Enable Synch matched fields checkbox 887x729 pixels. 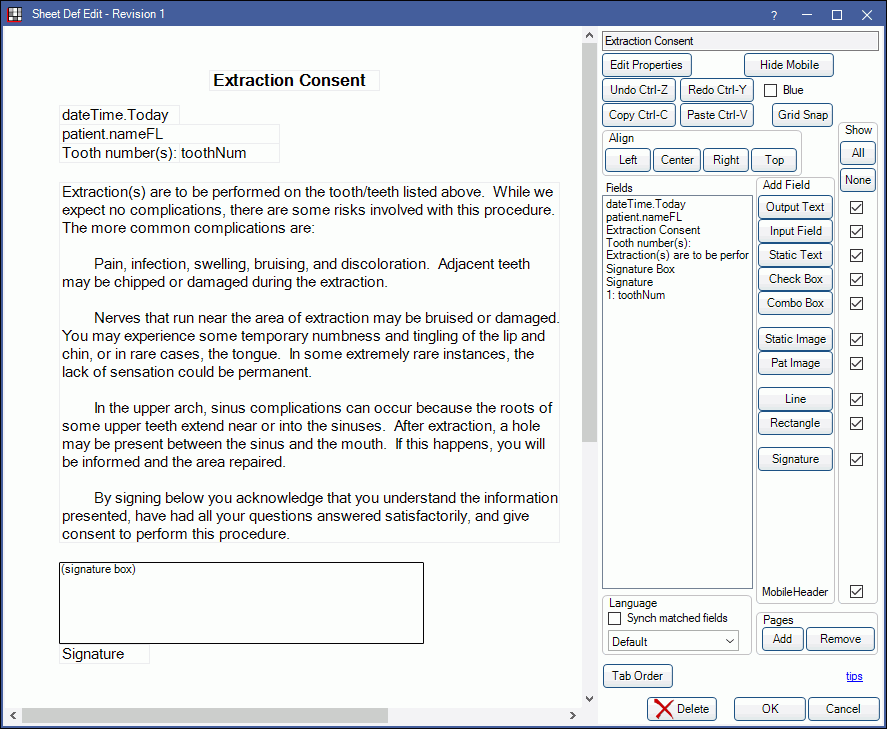point(615,618)
